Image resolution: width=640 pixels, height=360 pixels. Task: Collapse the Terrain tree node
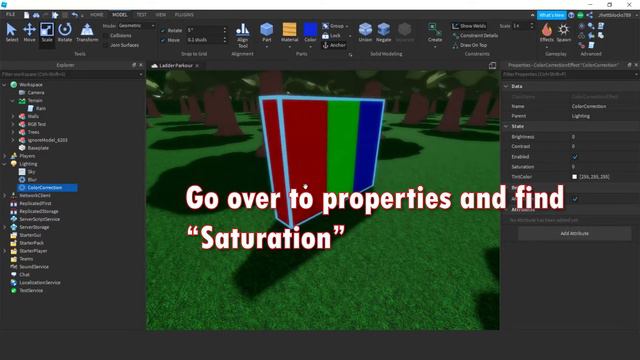[x=13, y=100]
